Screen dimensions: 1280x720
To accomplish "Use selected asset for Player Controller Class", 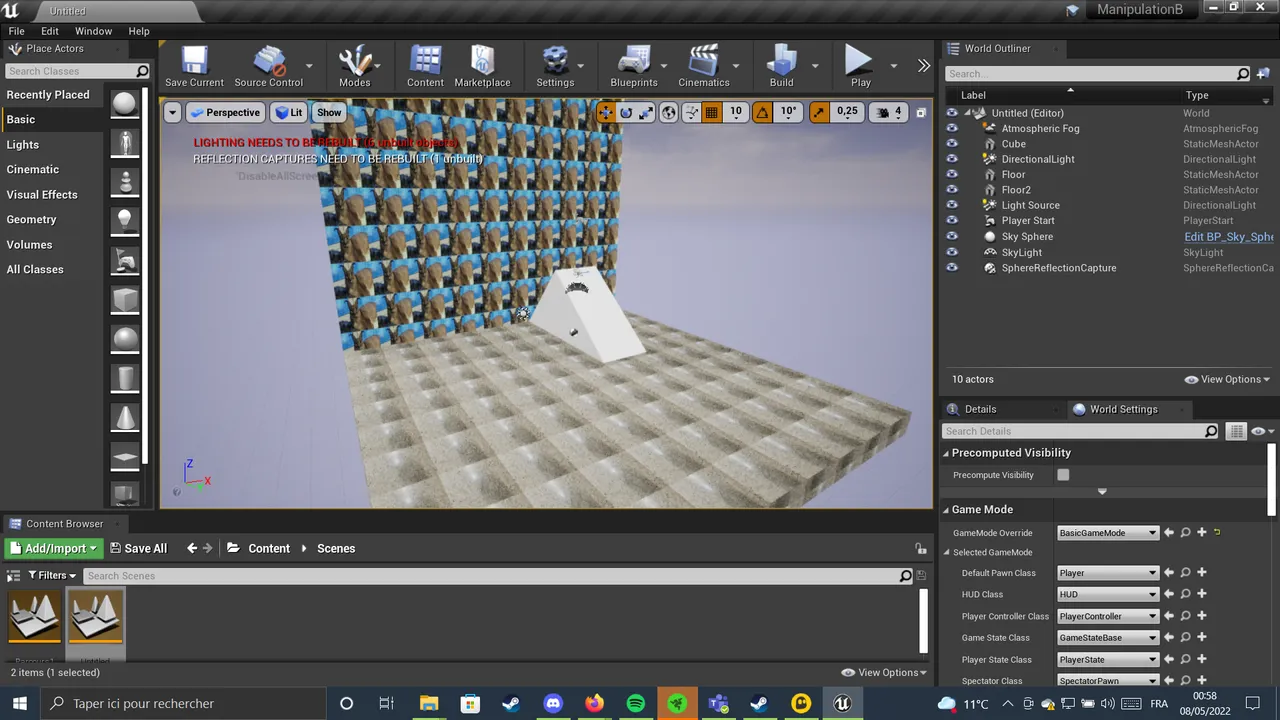I will pos(1168,616).
